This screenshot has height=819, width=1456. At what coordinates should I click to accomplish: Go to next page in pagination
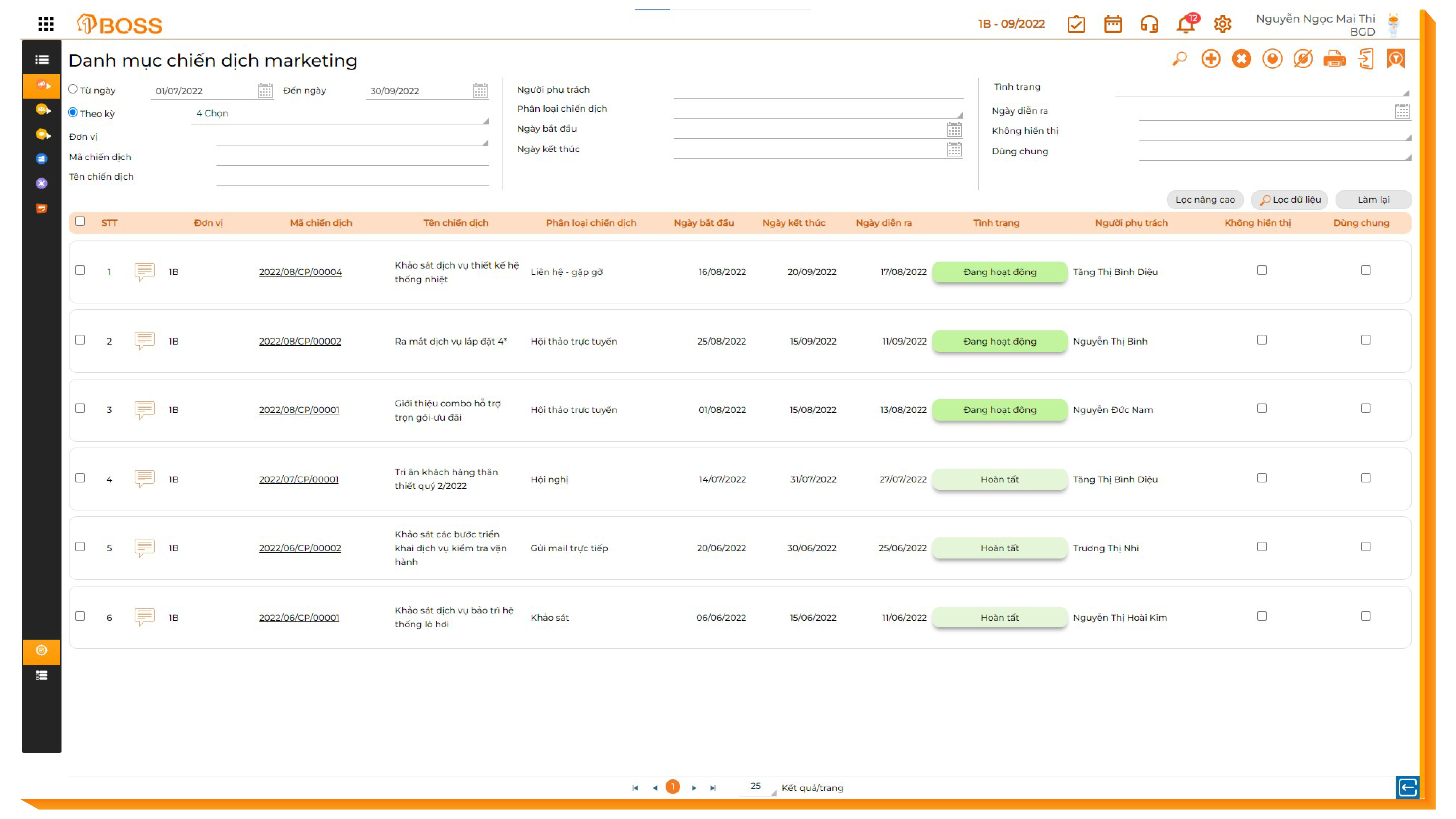point(694,787)
